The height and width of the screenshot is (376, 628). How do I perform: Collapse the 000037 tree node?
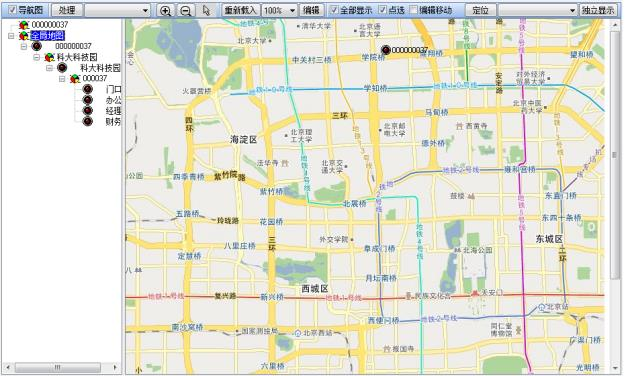click(62, 79)
